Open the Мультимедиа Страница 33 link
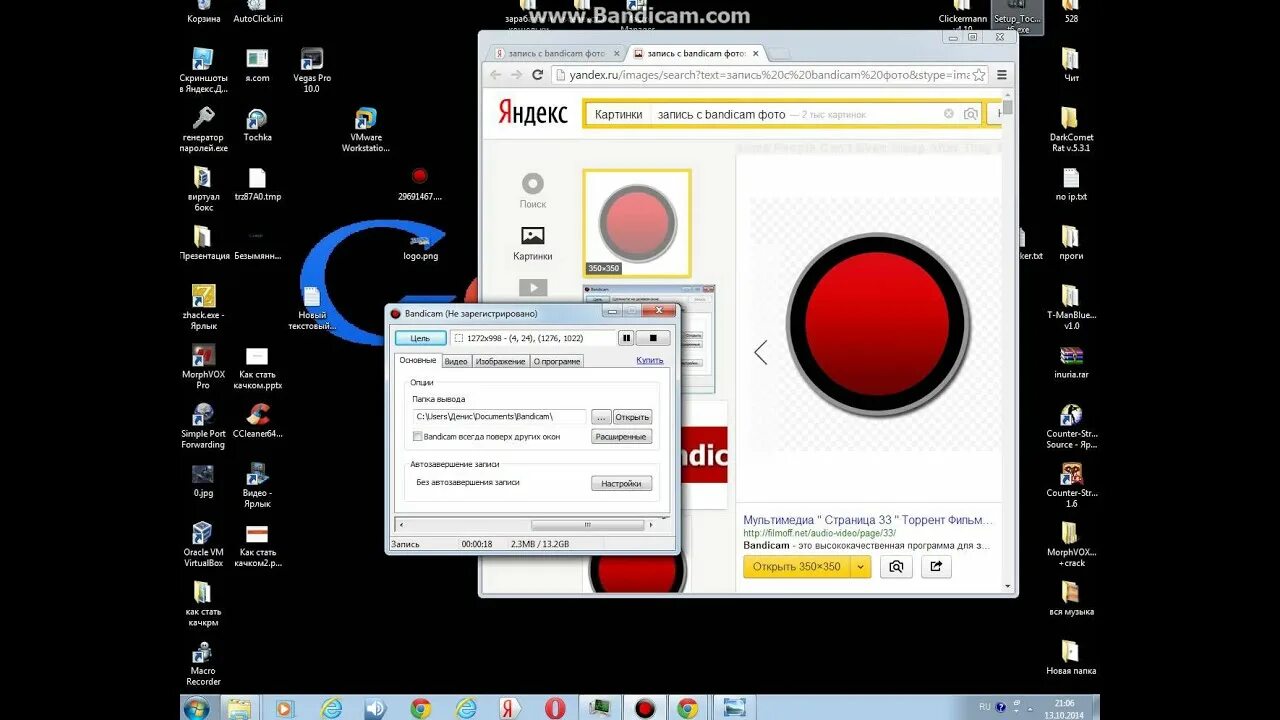This screenshot has height=720, width=1280. pyautogui.click(x=867, y=520)
